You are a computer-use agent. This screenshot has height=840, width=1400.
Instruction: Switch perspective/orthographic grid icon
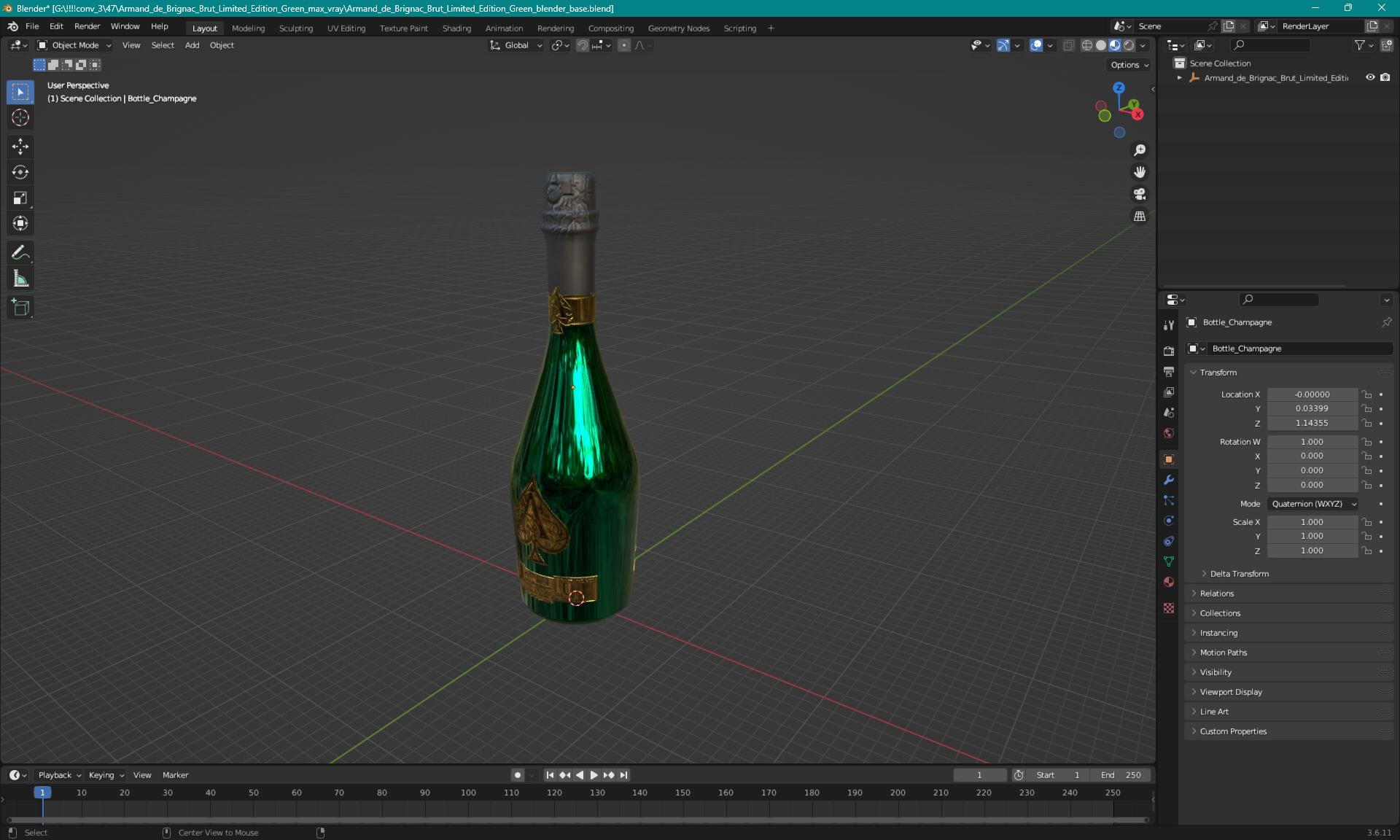coord(1140,217)
